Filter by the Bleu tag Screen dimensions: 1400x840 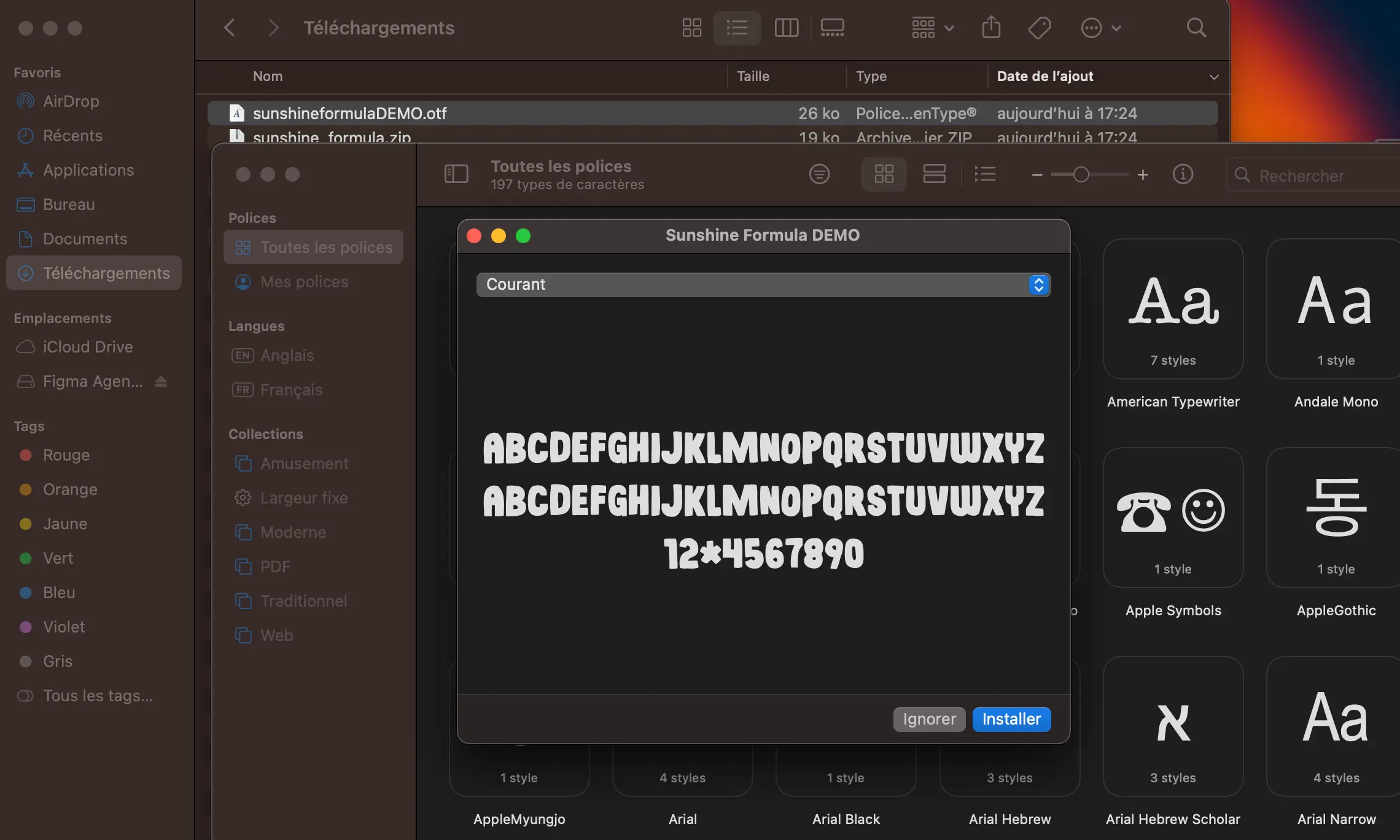(94, 593)
